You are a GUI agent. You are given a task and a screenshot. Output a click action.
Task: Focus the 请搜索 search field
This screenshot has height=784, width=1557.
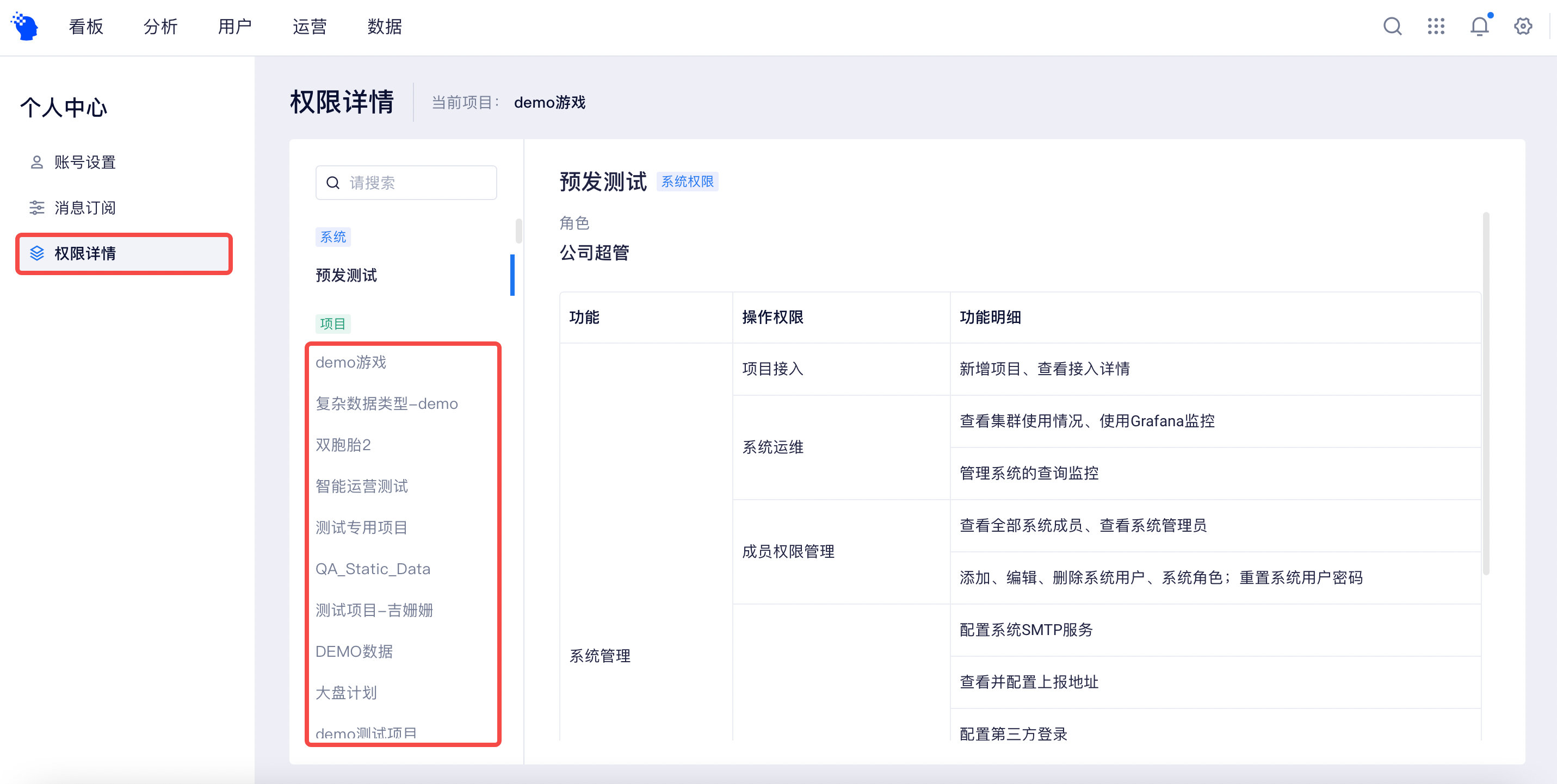[406, 183]
